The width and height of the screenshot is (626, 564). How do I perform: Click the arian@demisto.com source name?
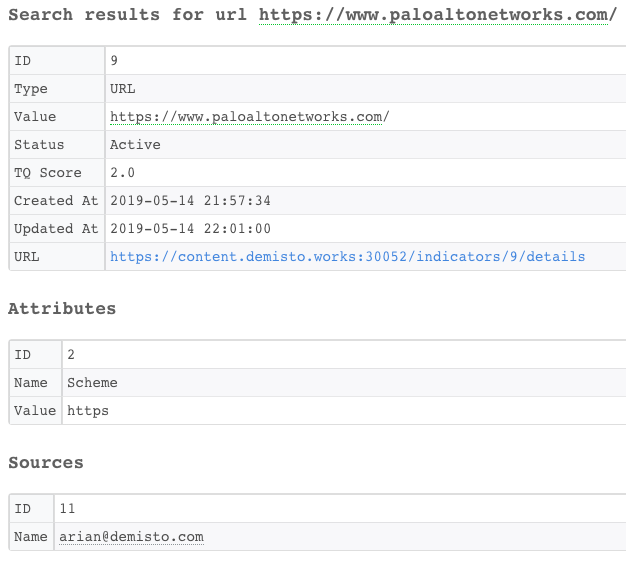(131, 536)
